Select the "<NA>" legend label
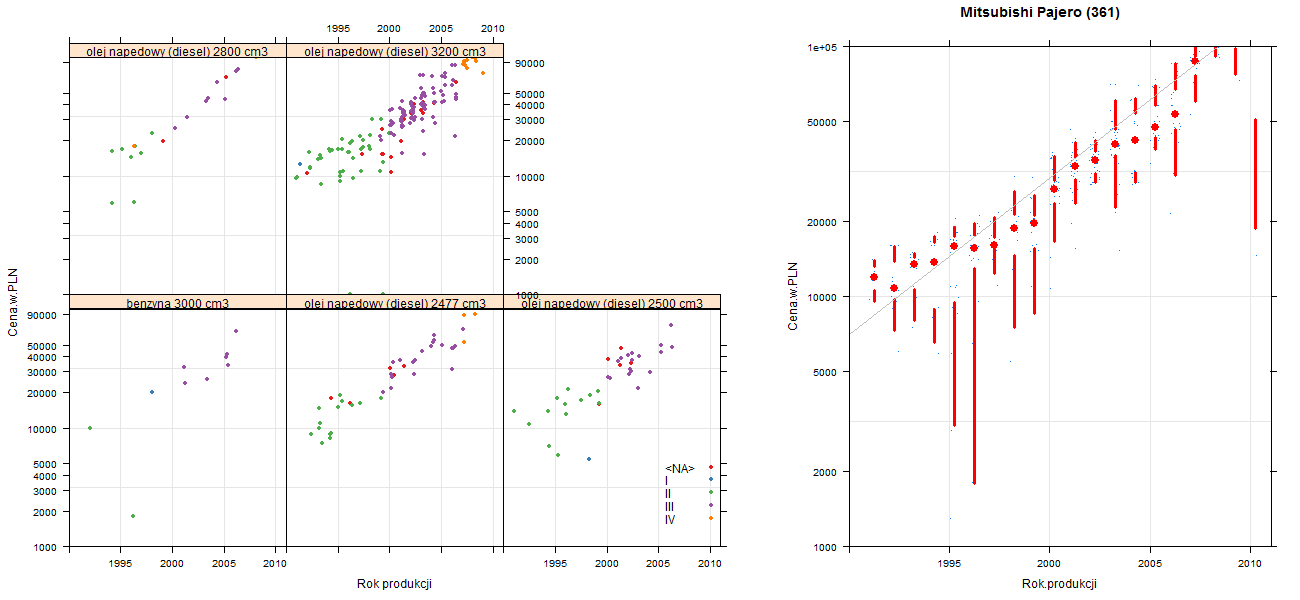This screenshot has width=1300, height=600. coord(680,468)
